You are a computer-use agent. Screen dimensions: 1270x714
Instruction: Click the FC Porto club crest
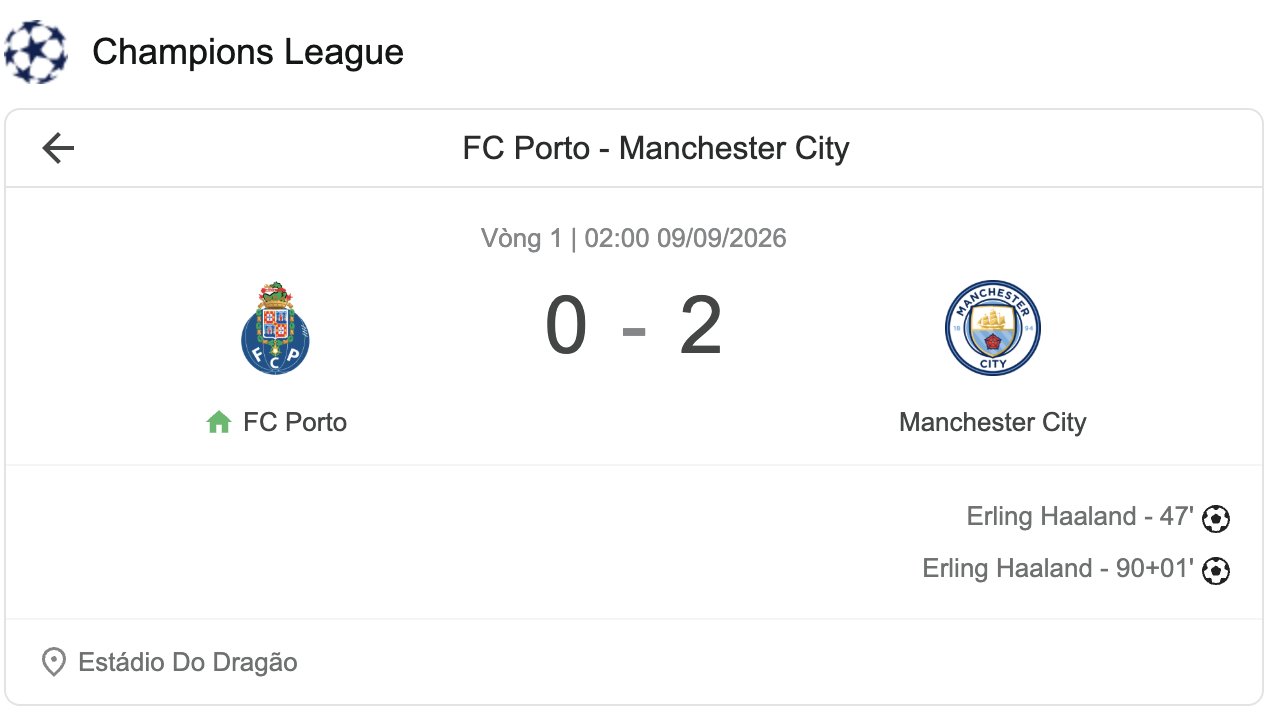pos(276,328)
